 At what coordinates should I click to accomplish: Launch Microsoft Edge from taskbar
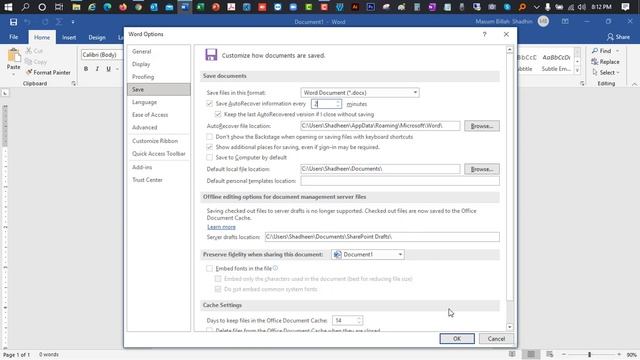pyautogui.click(x=107, y=7)
